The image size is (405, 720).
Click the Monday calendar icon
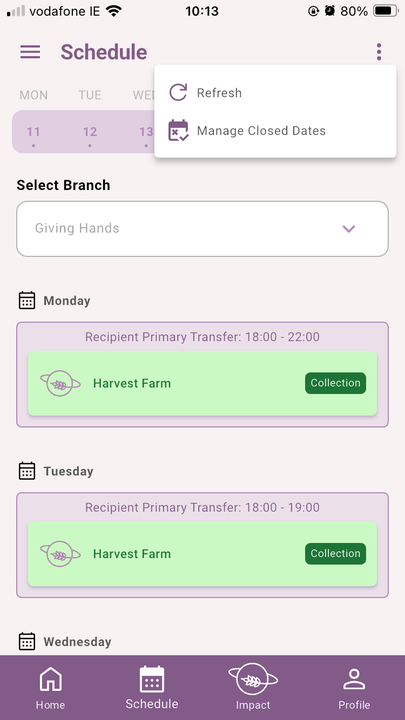27,300
